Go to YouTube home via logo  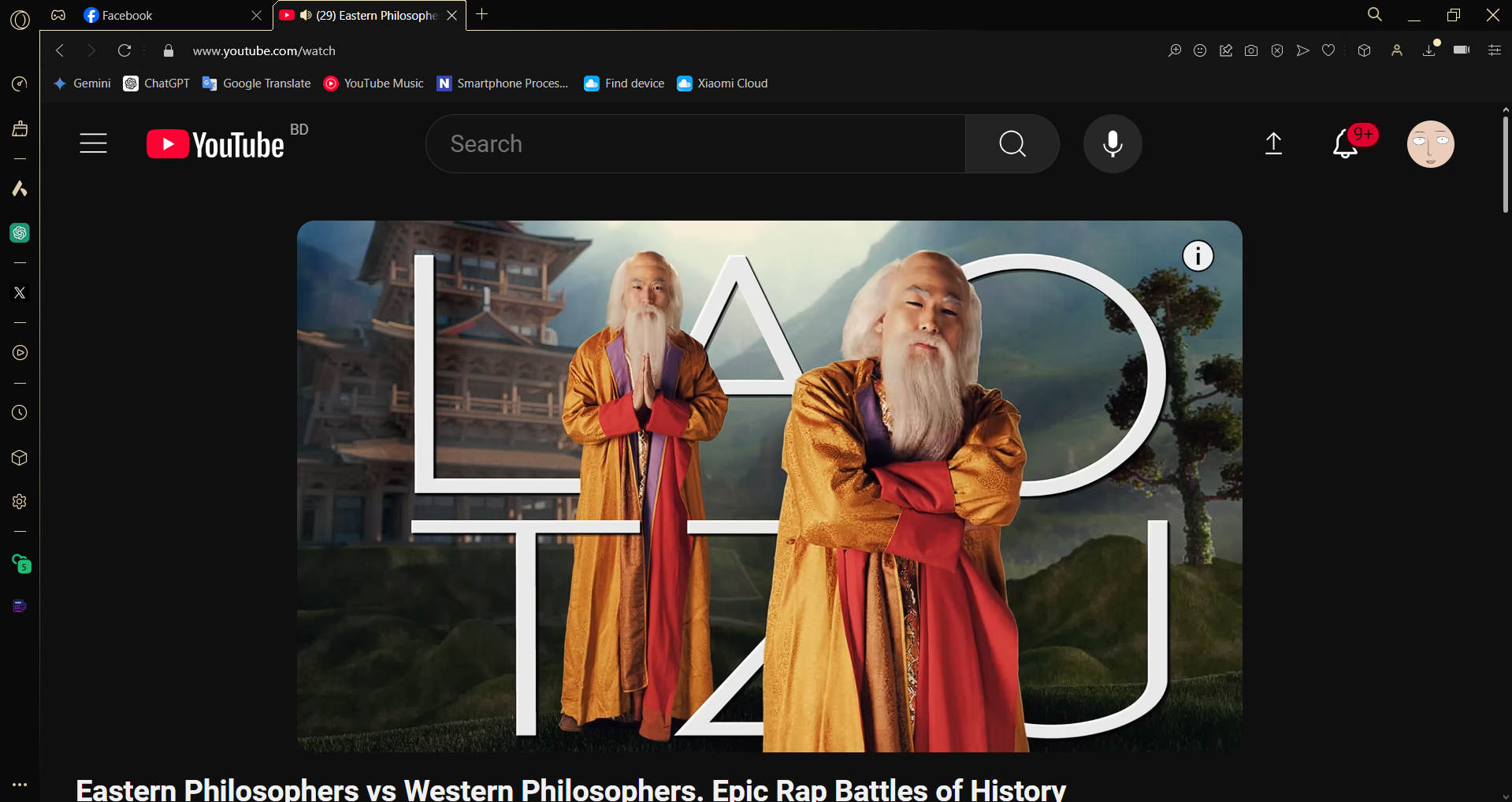pos(215,144)
